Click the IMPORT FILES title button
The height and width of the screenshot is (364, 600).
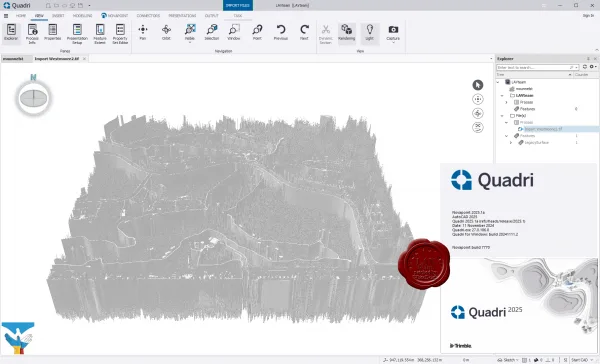[x=238, y=5]
